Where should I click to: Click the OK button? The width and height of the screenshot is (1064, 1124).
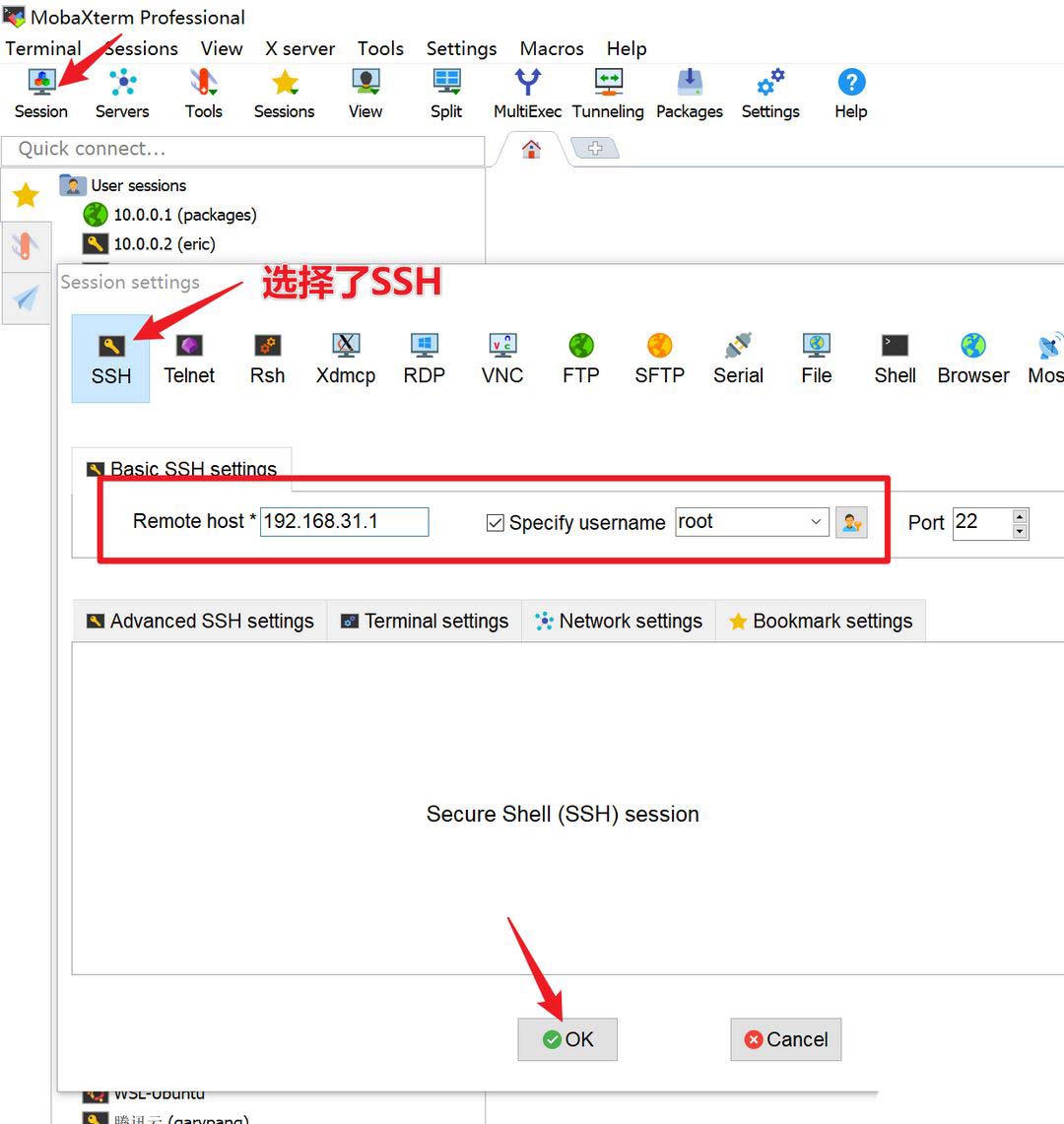[x=567, y=1039]
